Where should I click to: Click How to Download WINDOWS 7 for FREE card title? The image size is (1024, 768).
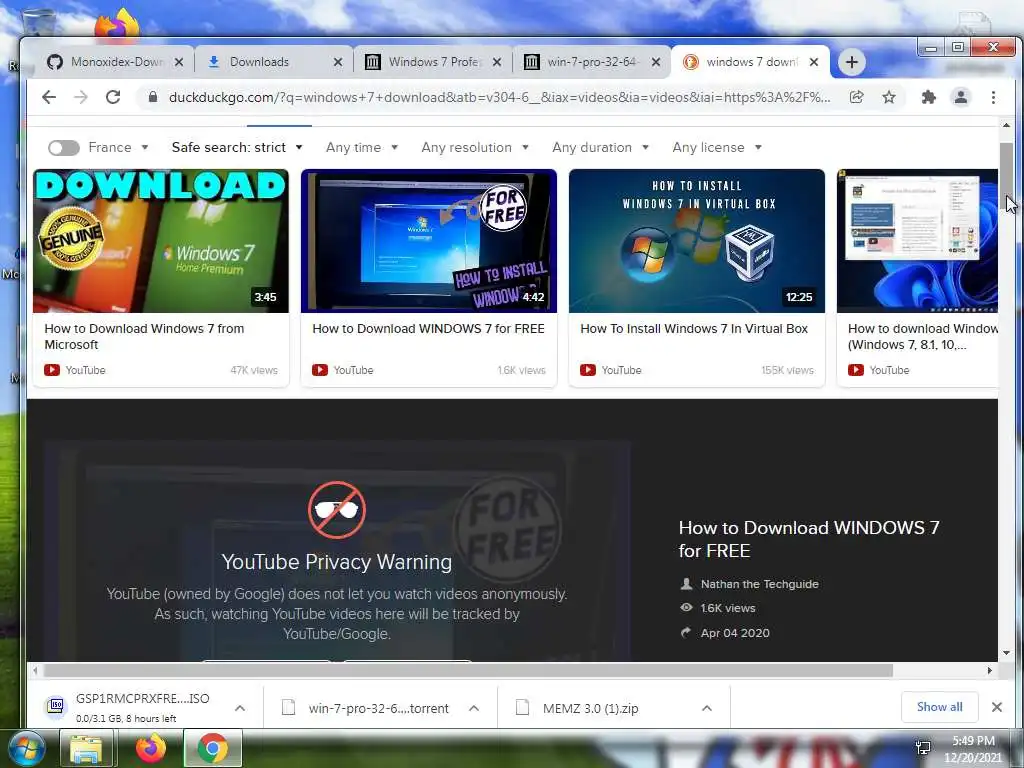pyautogui.click(x=428, y=328)
